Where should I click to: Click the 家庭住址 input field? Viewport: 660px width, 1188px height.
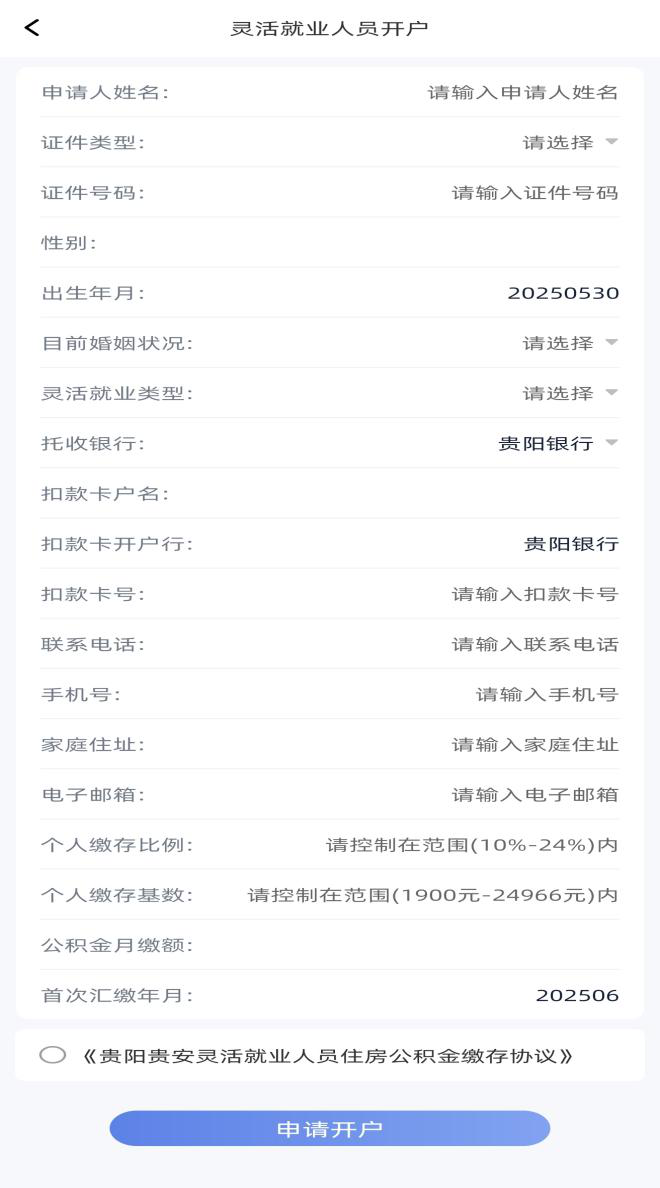coord(534,744)
